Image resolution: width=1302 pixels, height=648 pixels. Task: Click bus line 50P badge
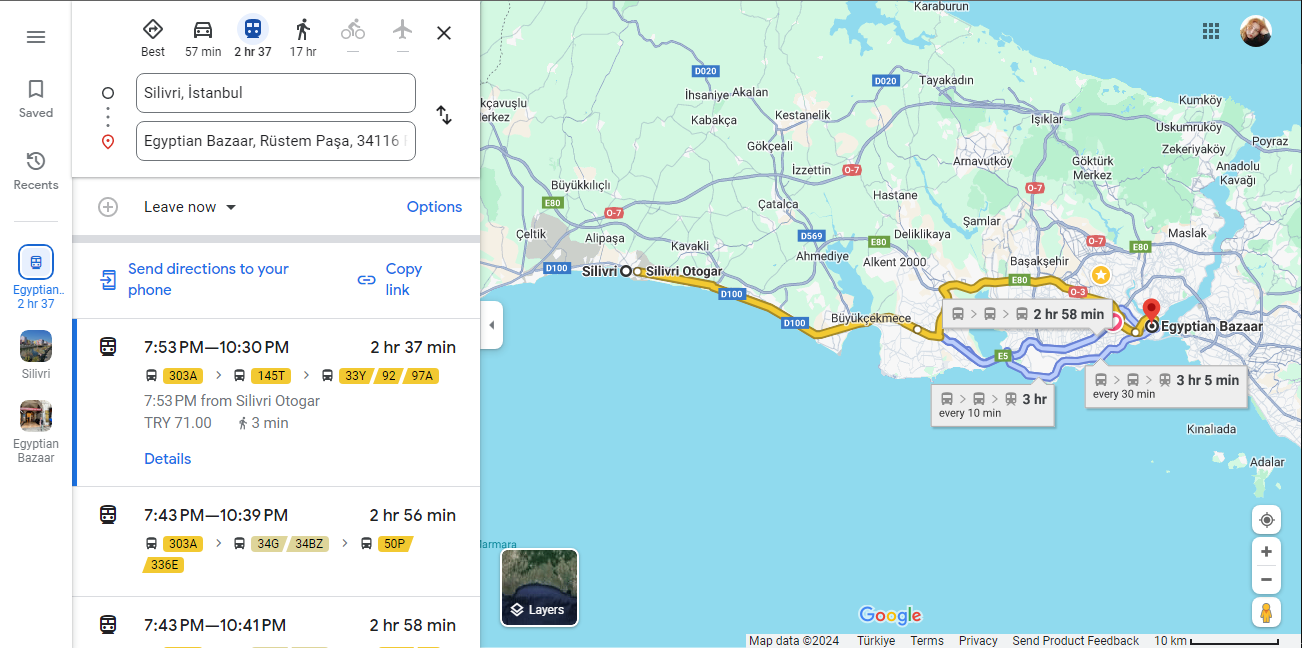[395, 544]
